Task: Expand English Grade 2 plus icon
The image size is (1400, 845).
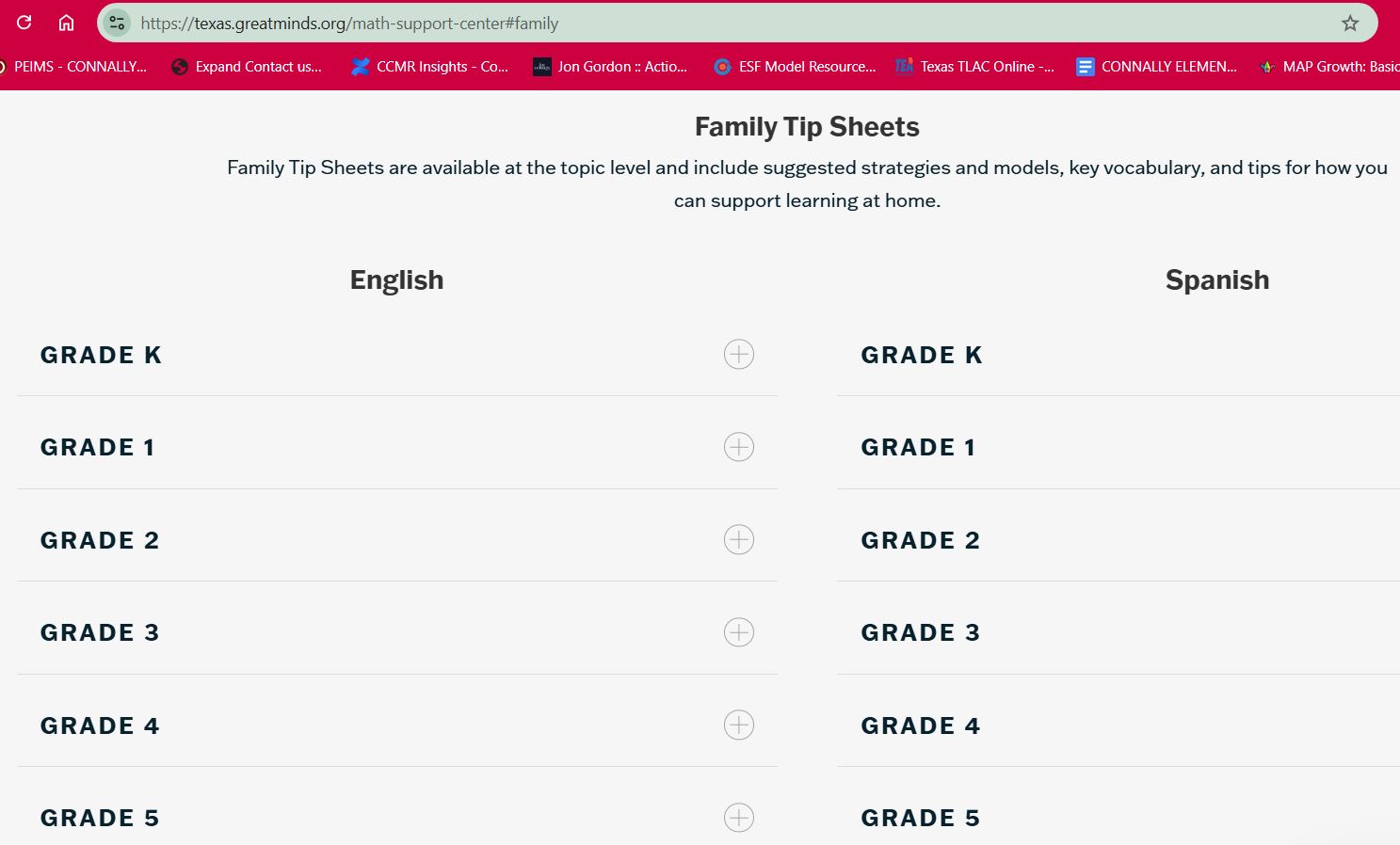Action: point(739,540)
